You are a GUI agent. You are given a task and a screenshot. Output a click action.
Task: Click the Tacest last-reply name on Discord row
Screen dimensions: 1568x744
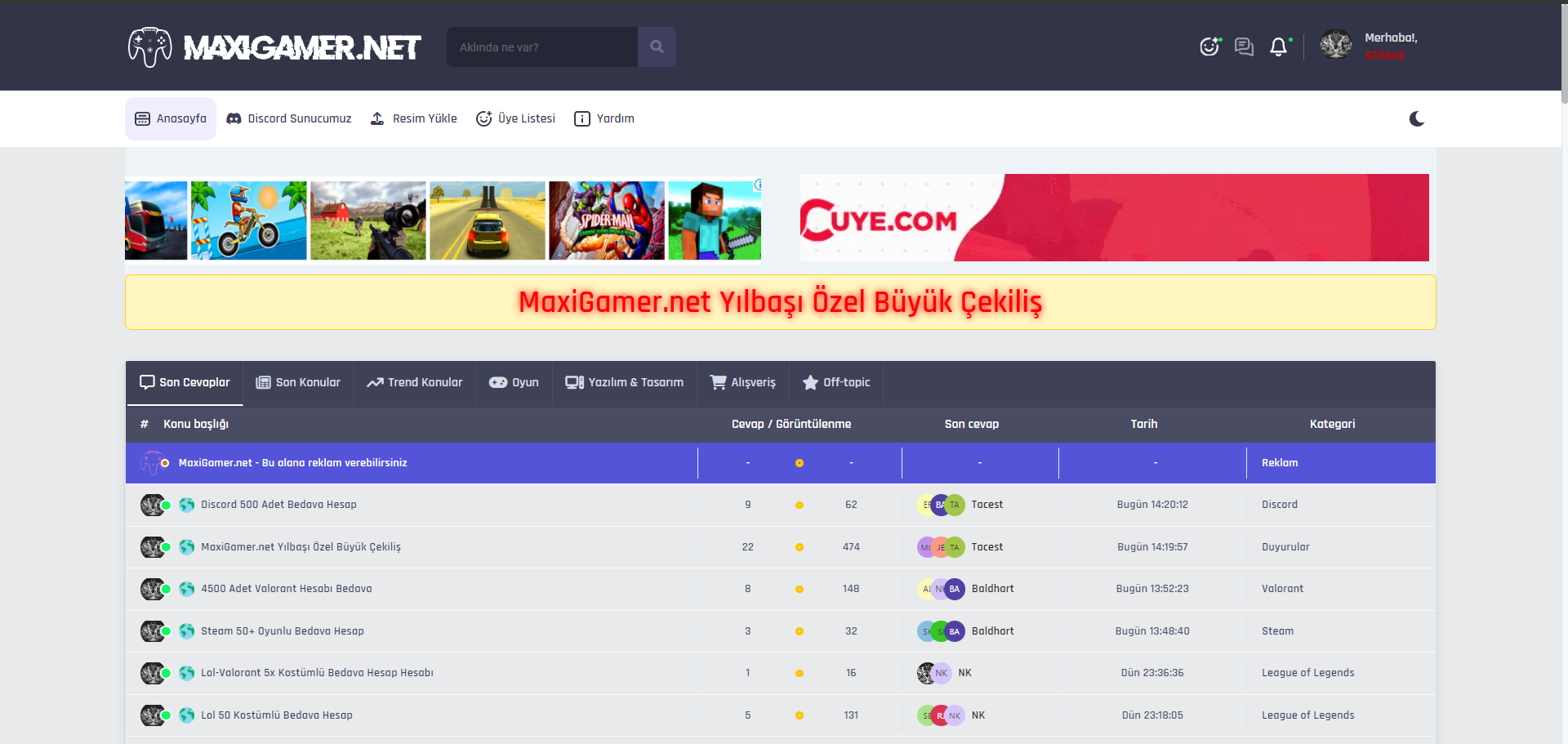coord(987,505)
